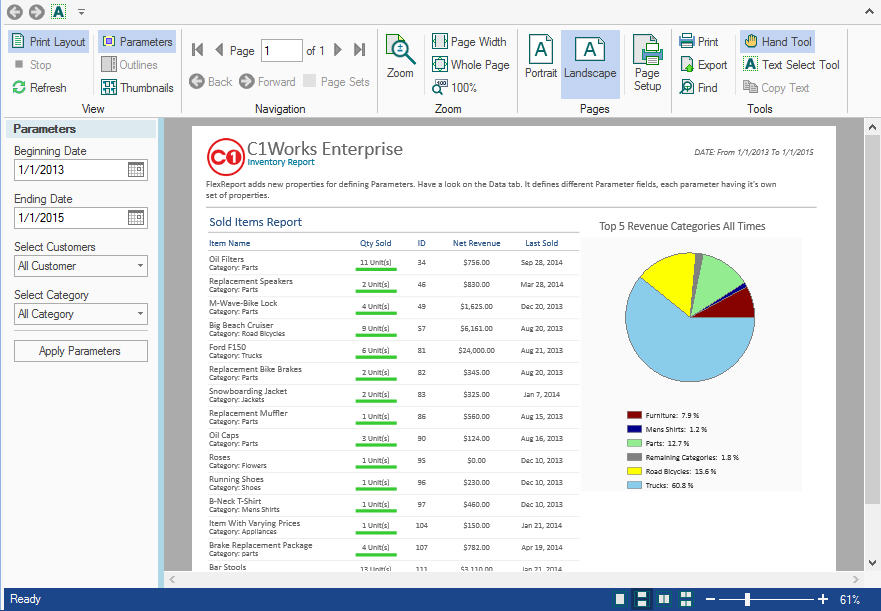The width and height of the screenshot is (881, 611).
Task: Click the Forward navigation button in ribbon
Action: pos(267,82)
